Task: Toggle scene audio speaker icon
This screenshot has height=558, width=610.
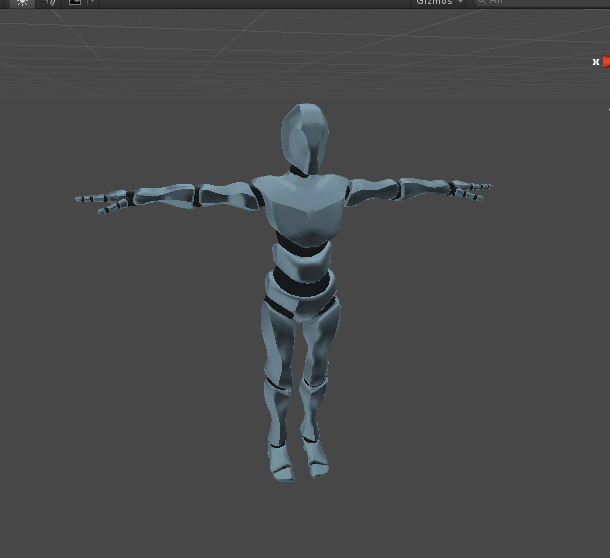Action: (x=49, y=3)
